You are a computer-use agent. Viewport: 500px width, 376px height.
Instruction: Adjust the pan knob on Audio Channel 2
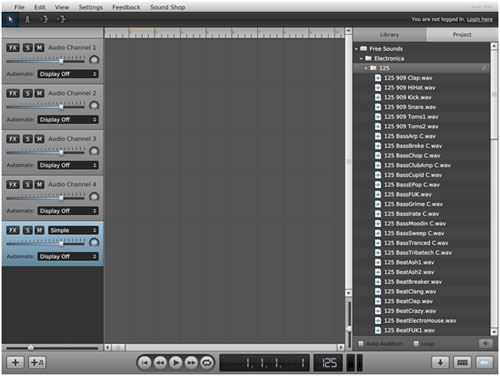94,106
